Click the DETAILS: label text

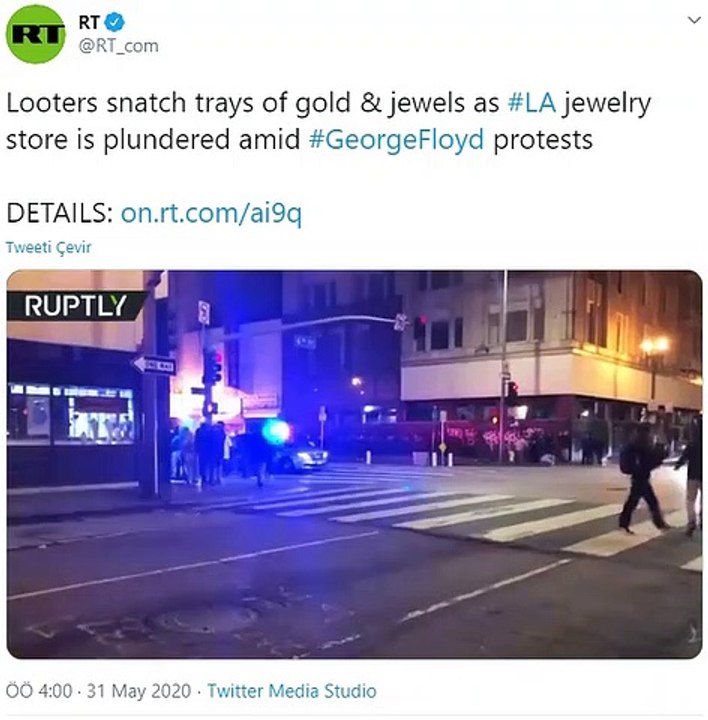[60, 213]
